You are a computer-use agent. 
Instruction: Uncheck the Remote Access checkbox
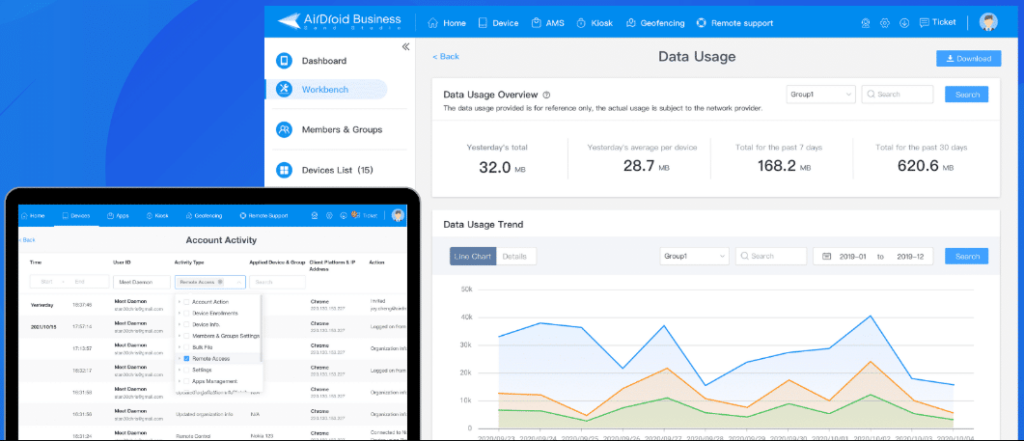187,359
